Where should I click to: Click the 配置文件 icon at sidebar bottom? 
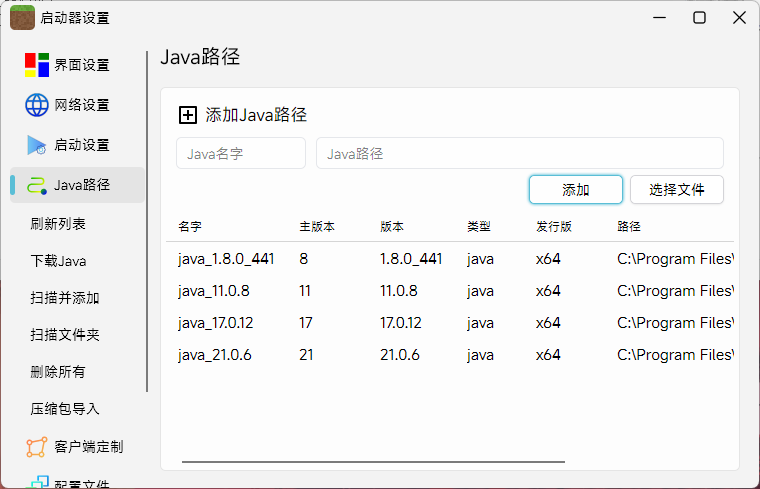[38, 483]
